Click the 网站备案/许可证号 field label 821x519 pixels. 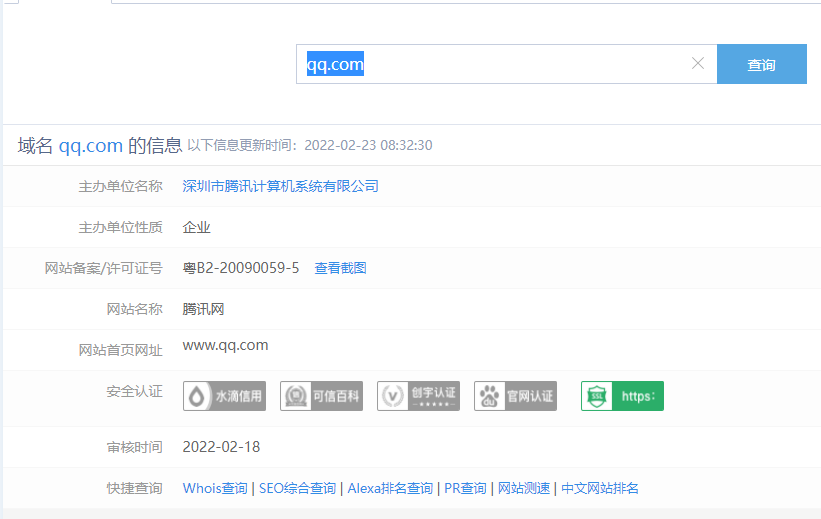104,268
